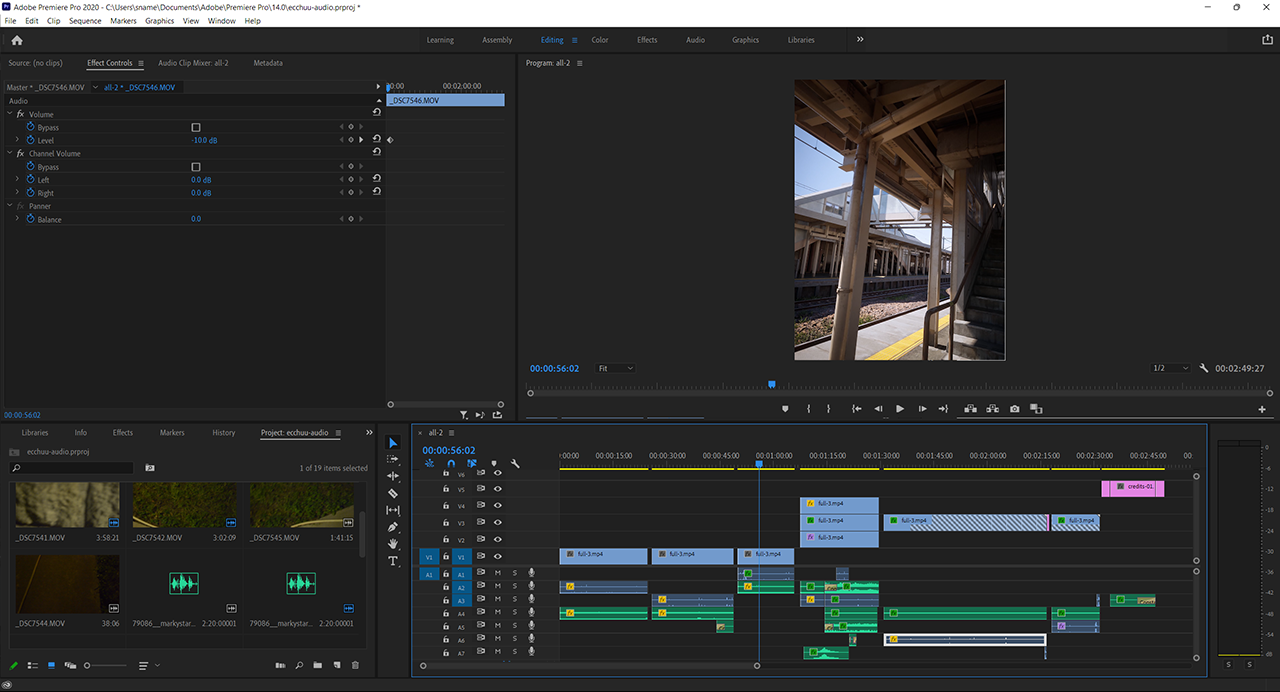1280x692 pixels.
Task: Mute audio track A2
Action: click(497, 587)
